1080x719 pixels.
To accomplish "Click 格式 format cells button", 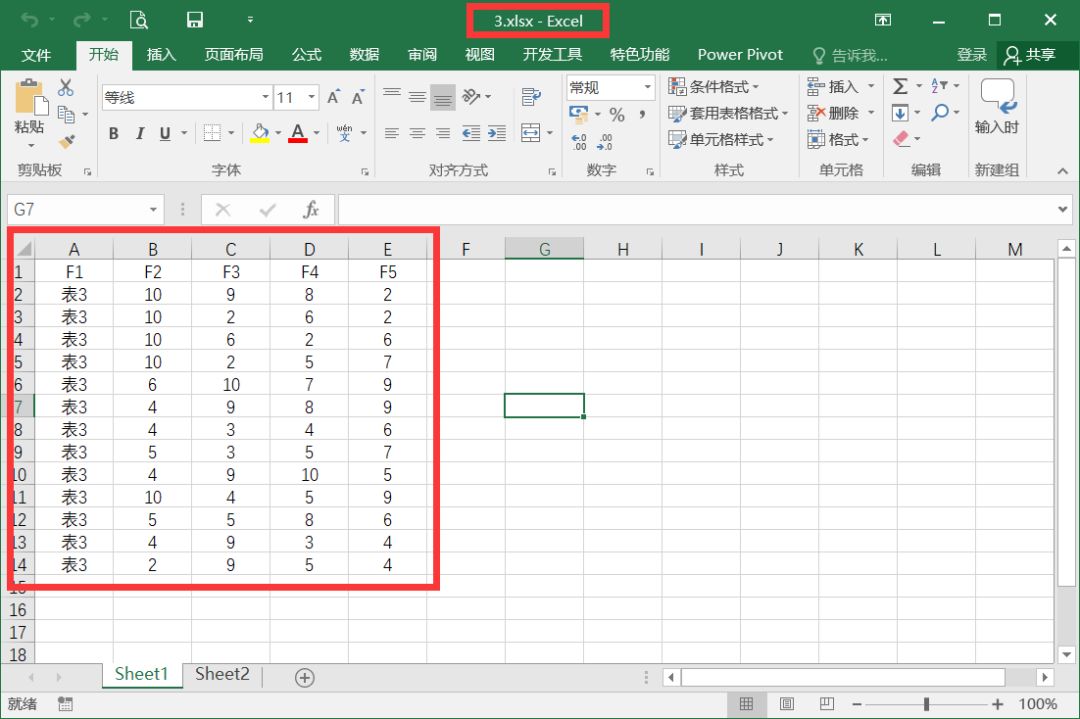I will (838, 140).
